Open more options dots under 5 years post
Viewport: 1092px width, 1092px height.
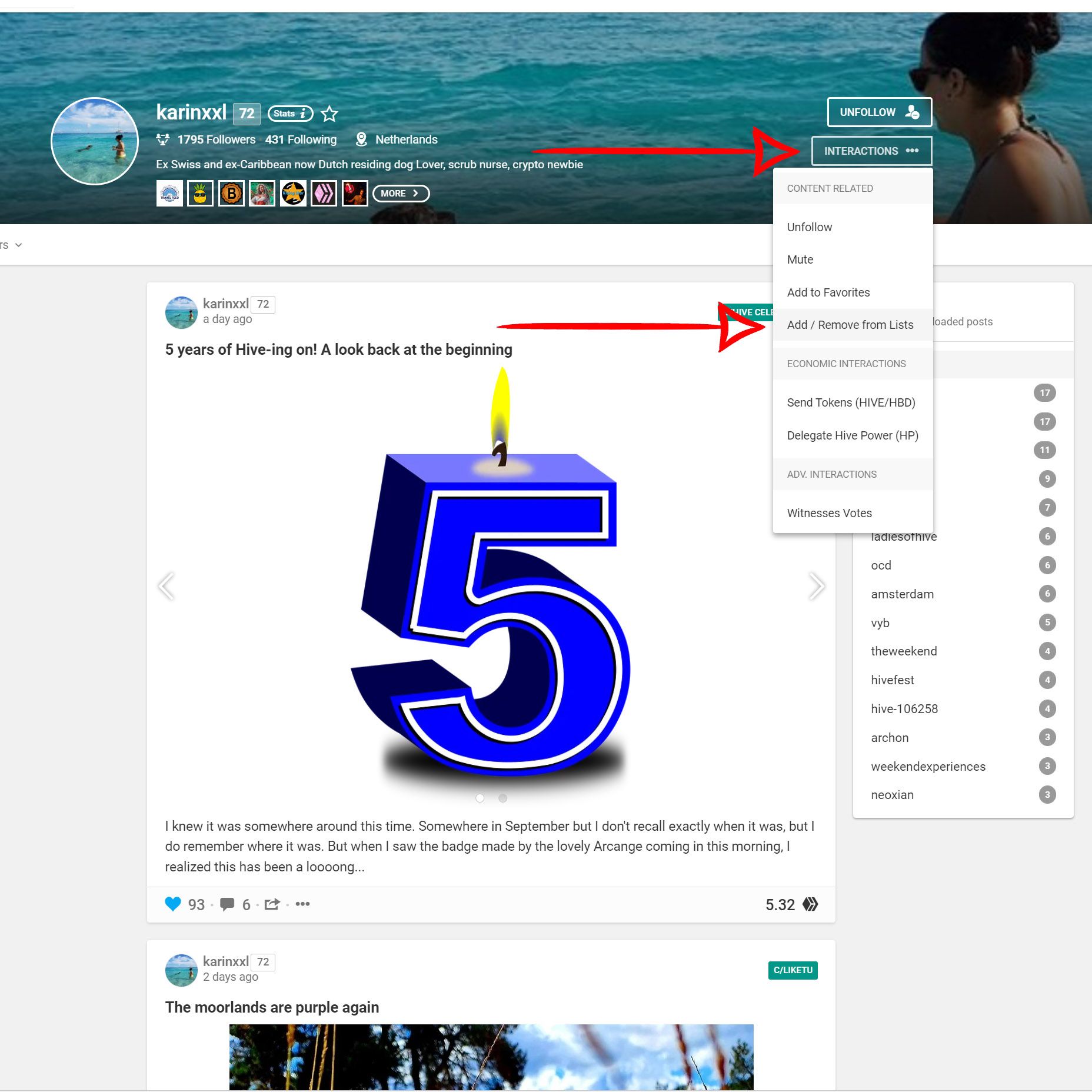(x=302, y=904)
